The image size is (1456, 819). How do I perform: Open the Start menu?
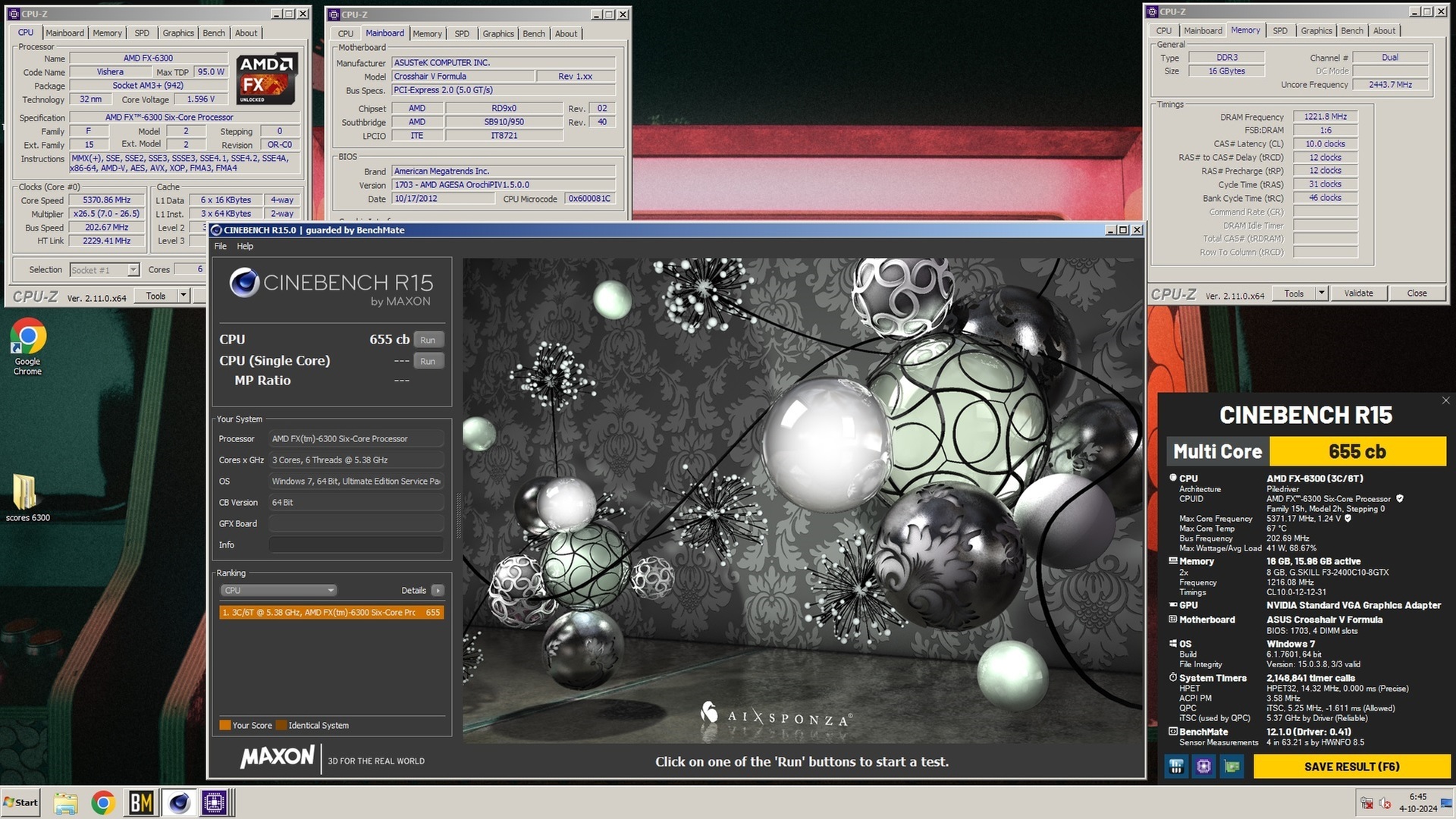[x=21, y=802]
